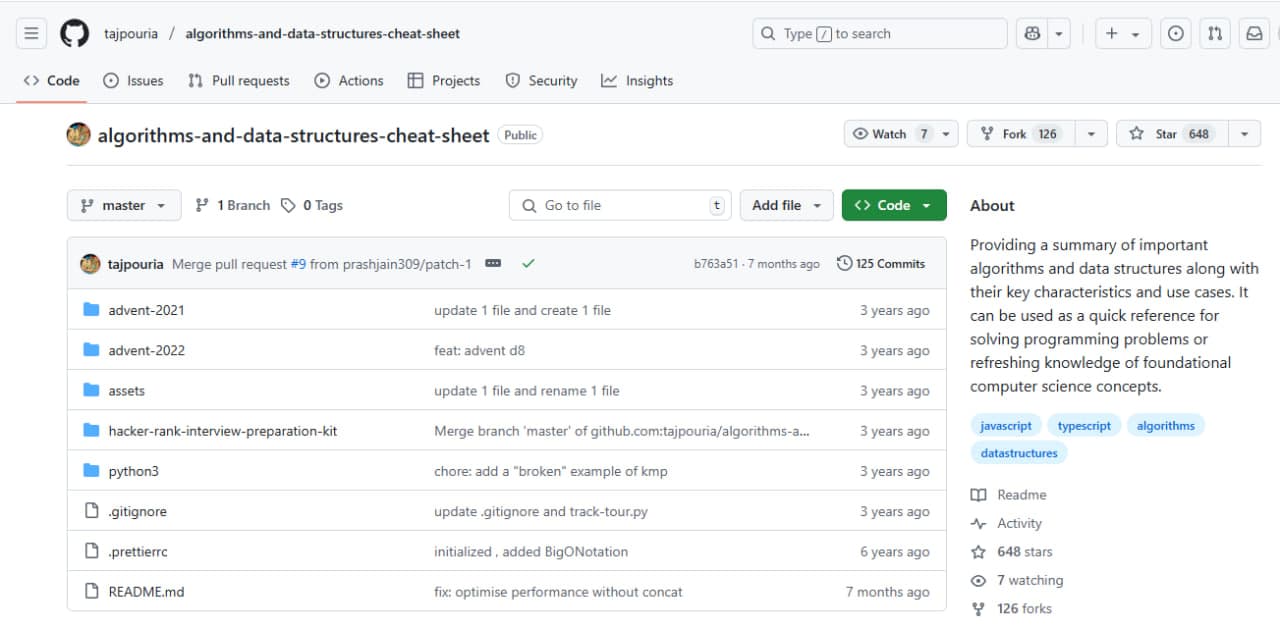The image size is (1280, 627).
Task: Click the repository owner avatar beside title
Action: point(79,134)
